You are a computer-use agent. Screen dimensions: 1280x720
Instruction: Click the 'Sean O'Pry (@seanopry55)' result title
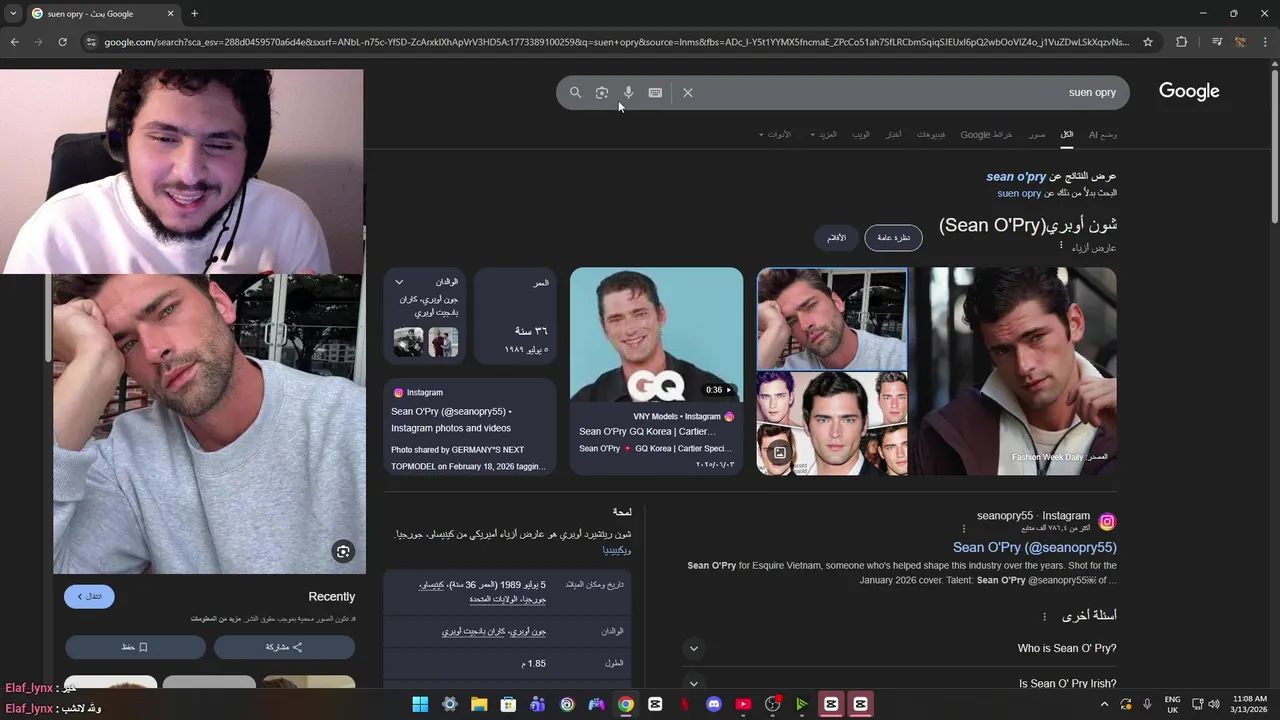pos(1035,547)
